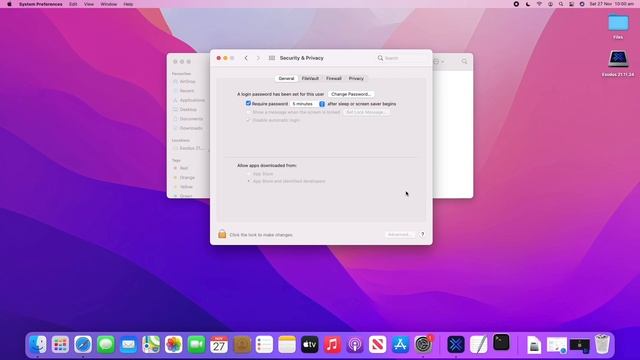Open Podcasts from the Dock
This screenshot has width=640, height=360.
click(355, 344)
